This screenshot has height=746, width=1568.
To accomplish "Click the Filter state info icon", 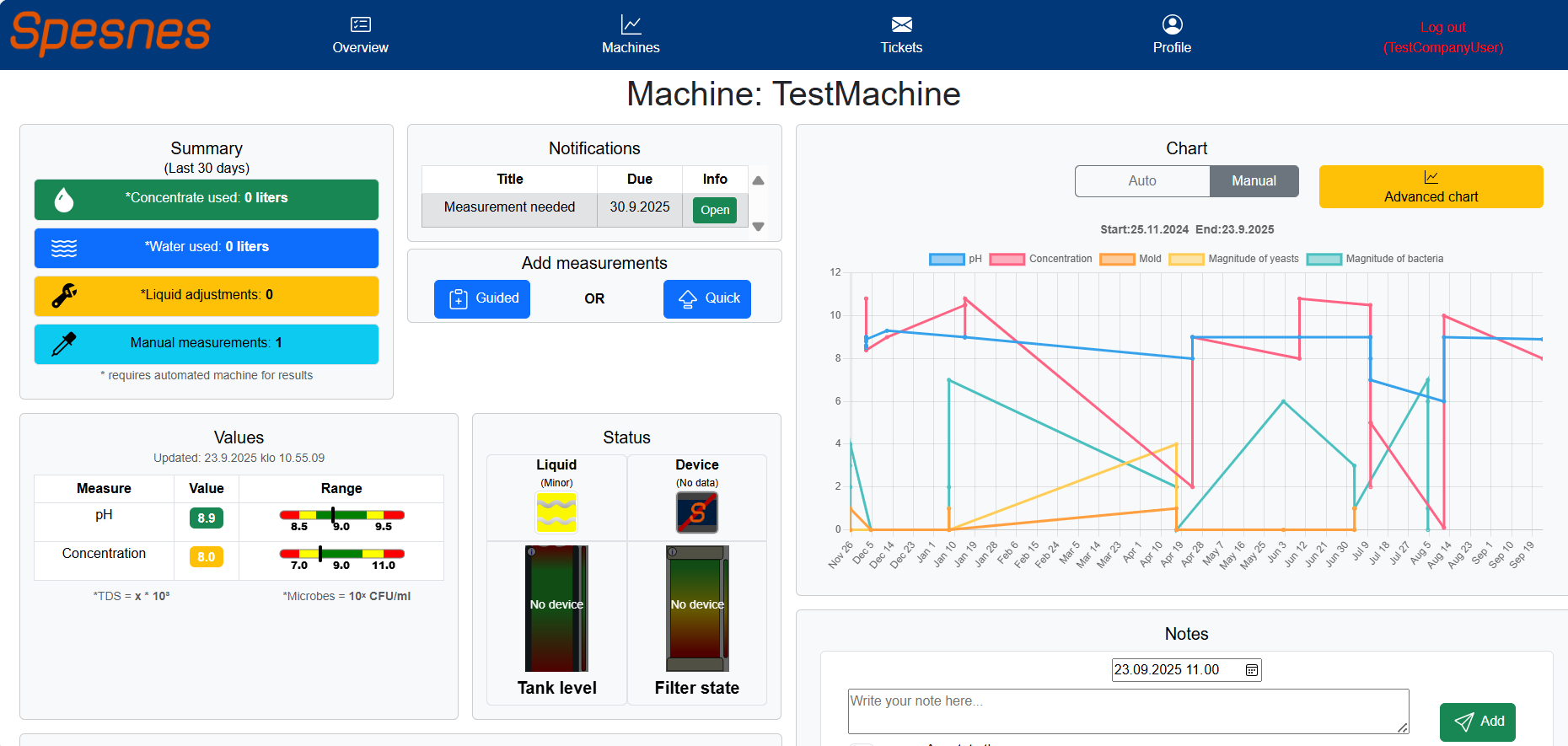I will coord(673,552).
